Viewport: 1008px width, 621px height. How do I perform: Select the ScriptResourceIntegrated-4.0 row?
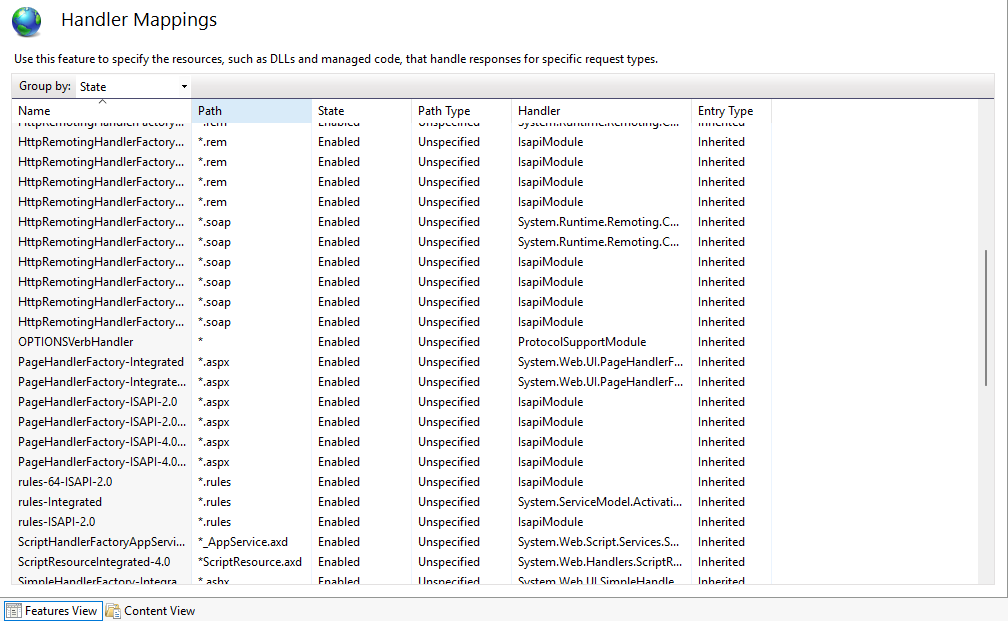point(392,561)
